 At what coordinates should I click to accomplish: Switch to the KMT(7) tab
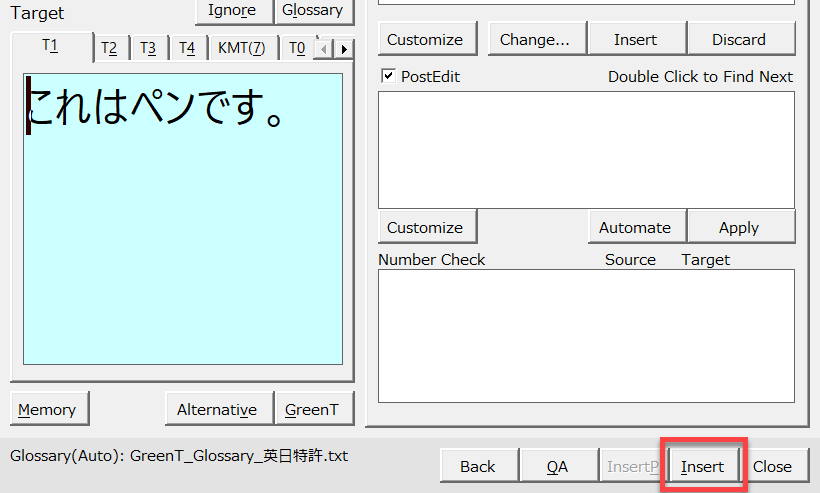click(x=241, y=48)
